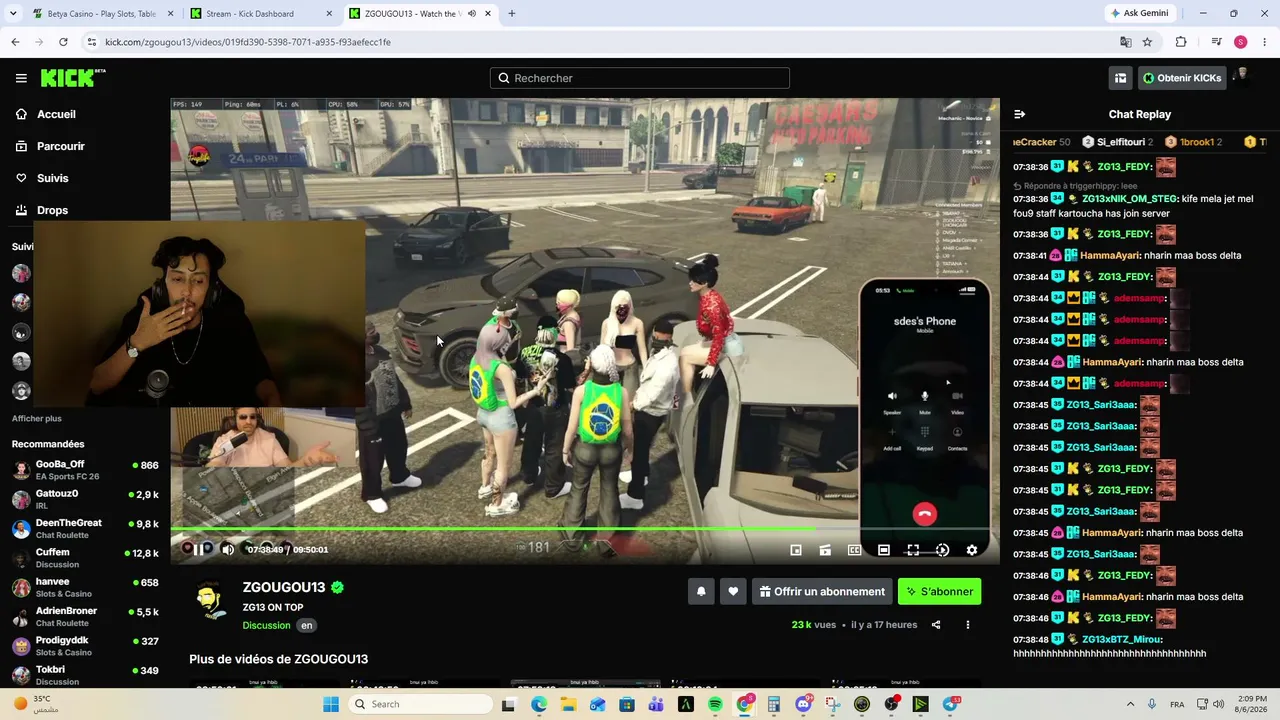Screen dimensions: 1280x720
Task: Open the browser extensions menu
Action: pos(1181,42)
